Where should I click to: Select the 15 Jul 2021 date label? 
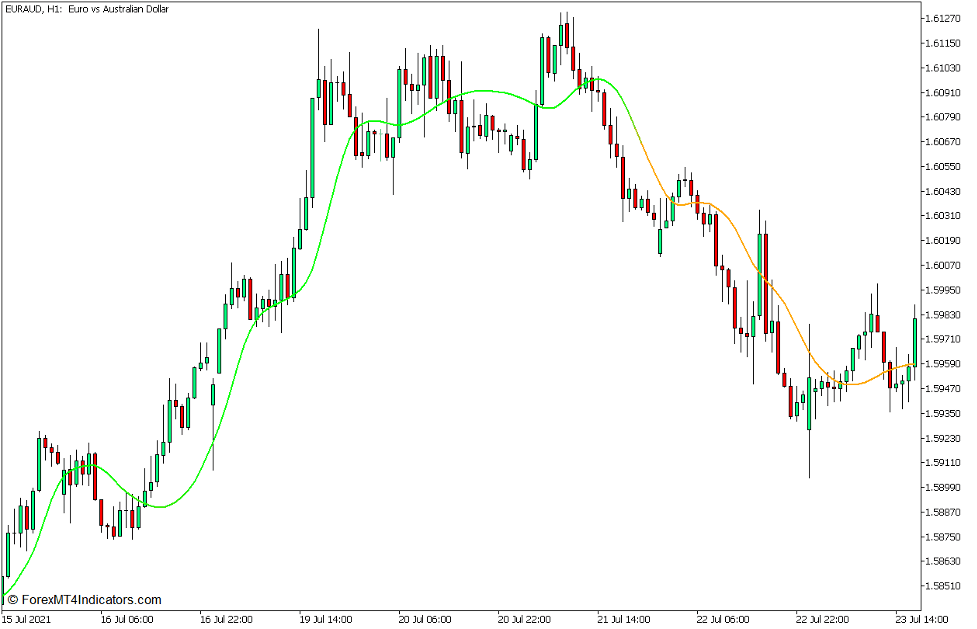[26, 620]
